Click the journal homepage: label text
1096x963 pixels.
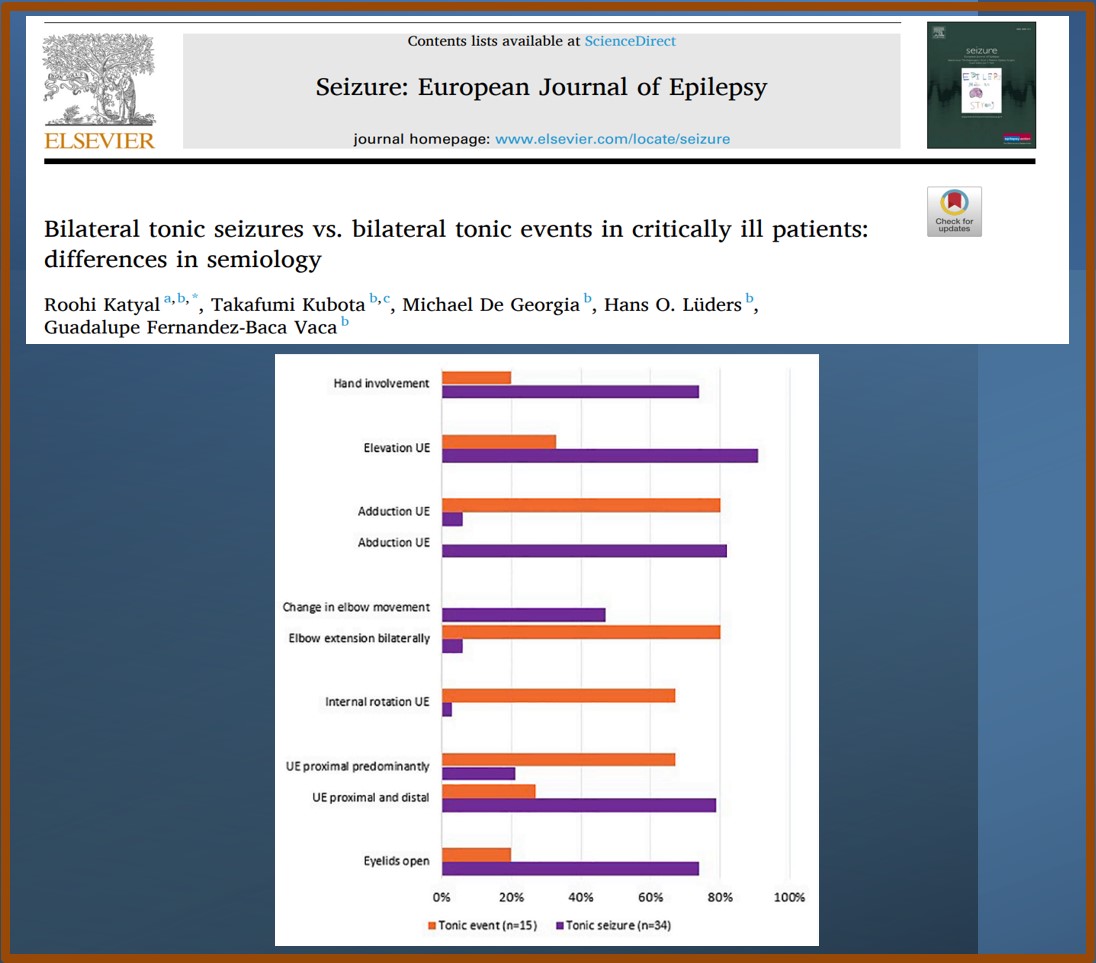421,139
